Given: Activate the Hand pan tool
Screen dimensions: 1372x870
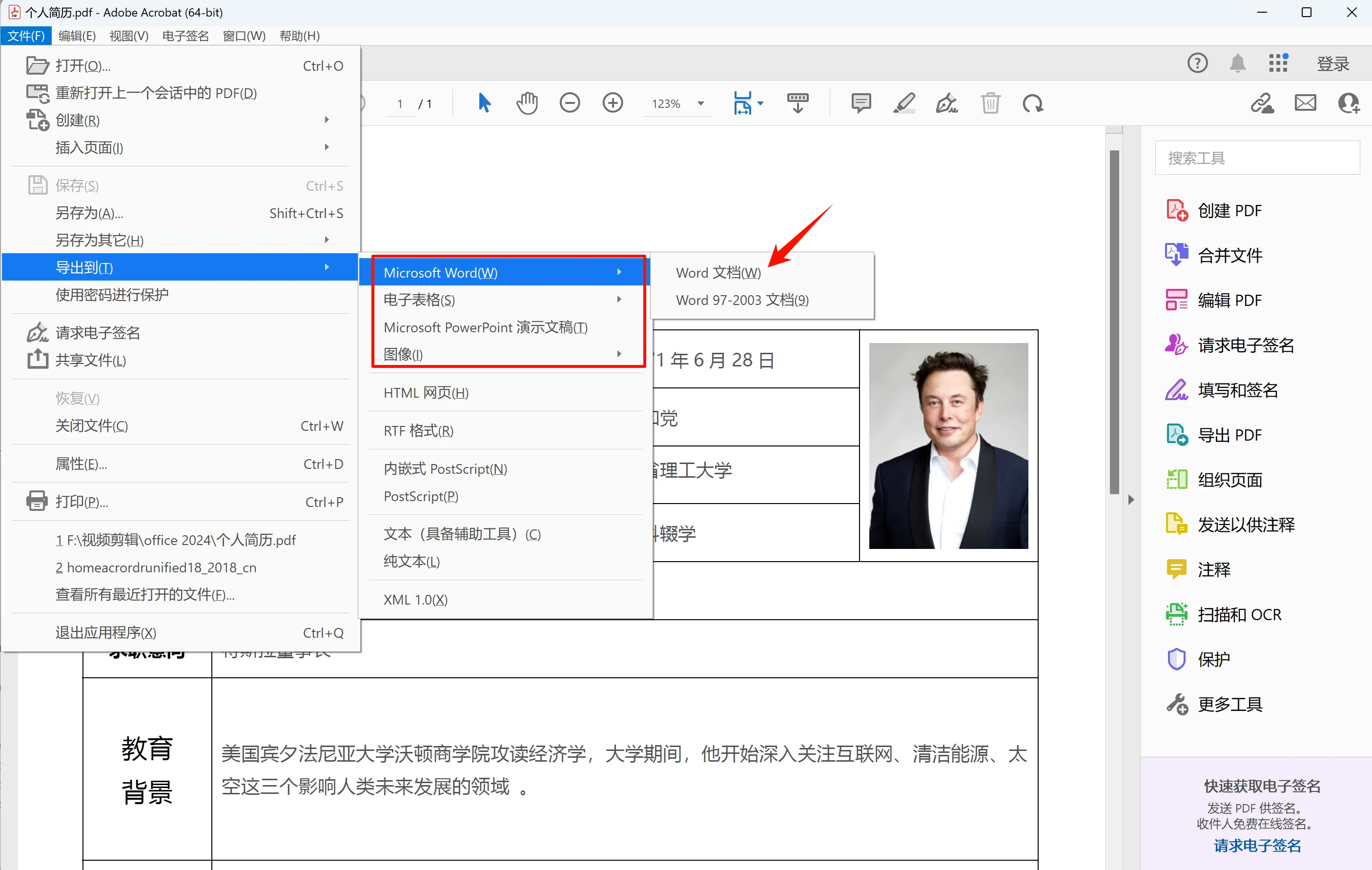Looking at the screenshot, I should point(527,103).
